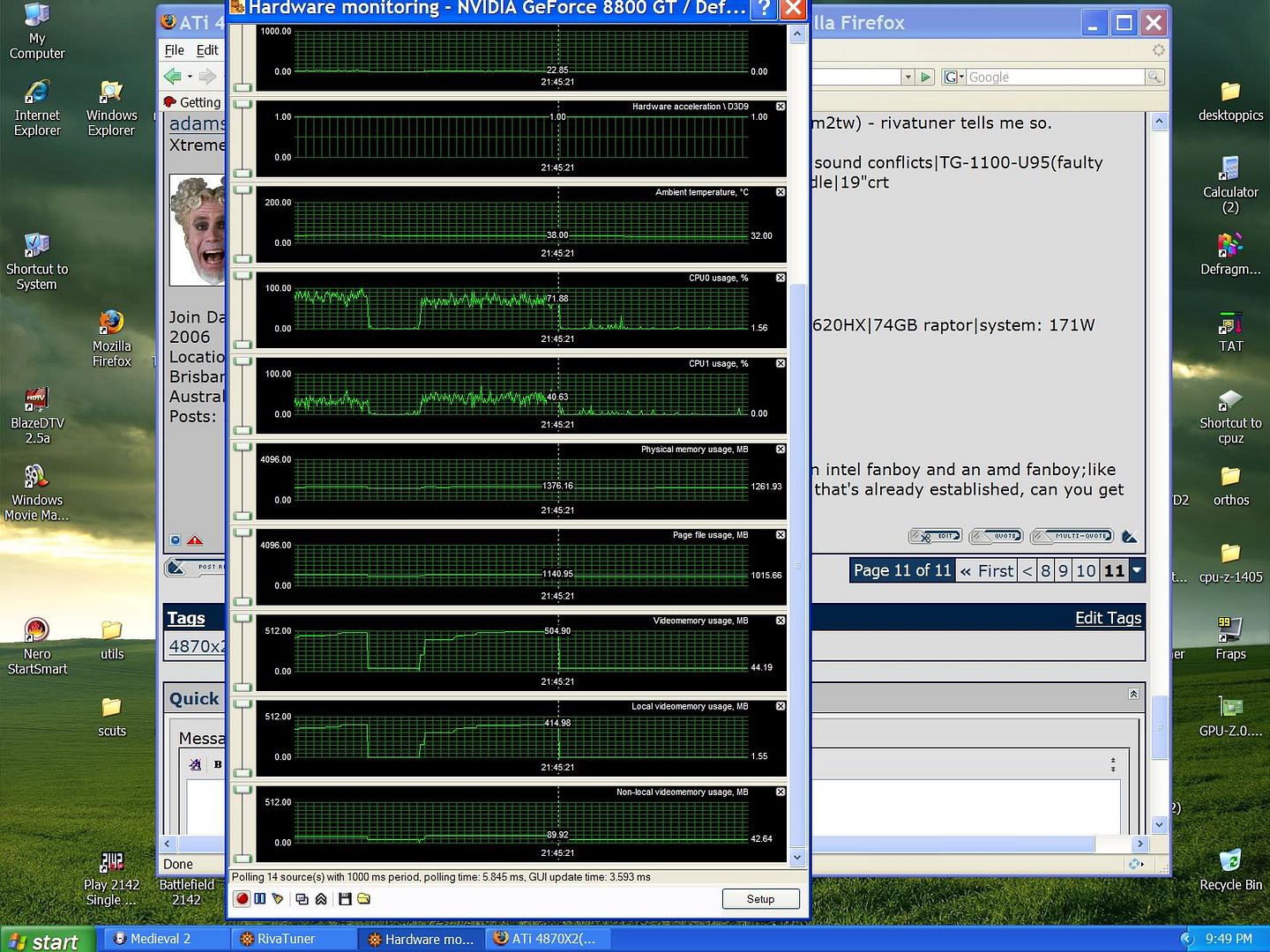Click the Setup button in Hardware monitoring
This screenshot has width=1270, height=952.
pos(760,899)
